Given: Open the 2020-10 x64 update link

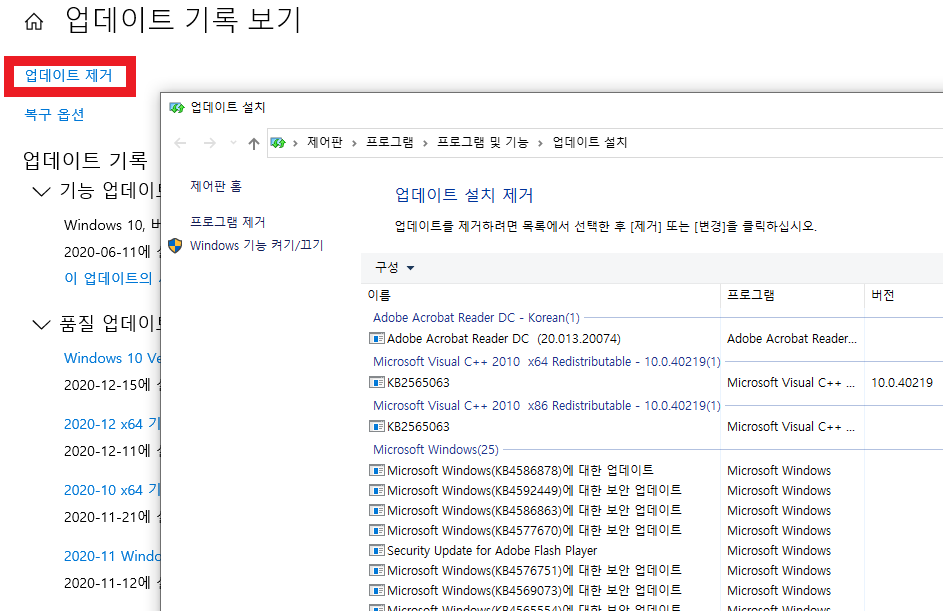Looking at the screenshot, I should (112, 490).
